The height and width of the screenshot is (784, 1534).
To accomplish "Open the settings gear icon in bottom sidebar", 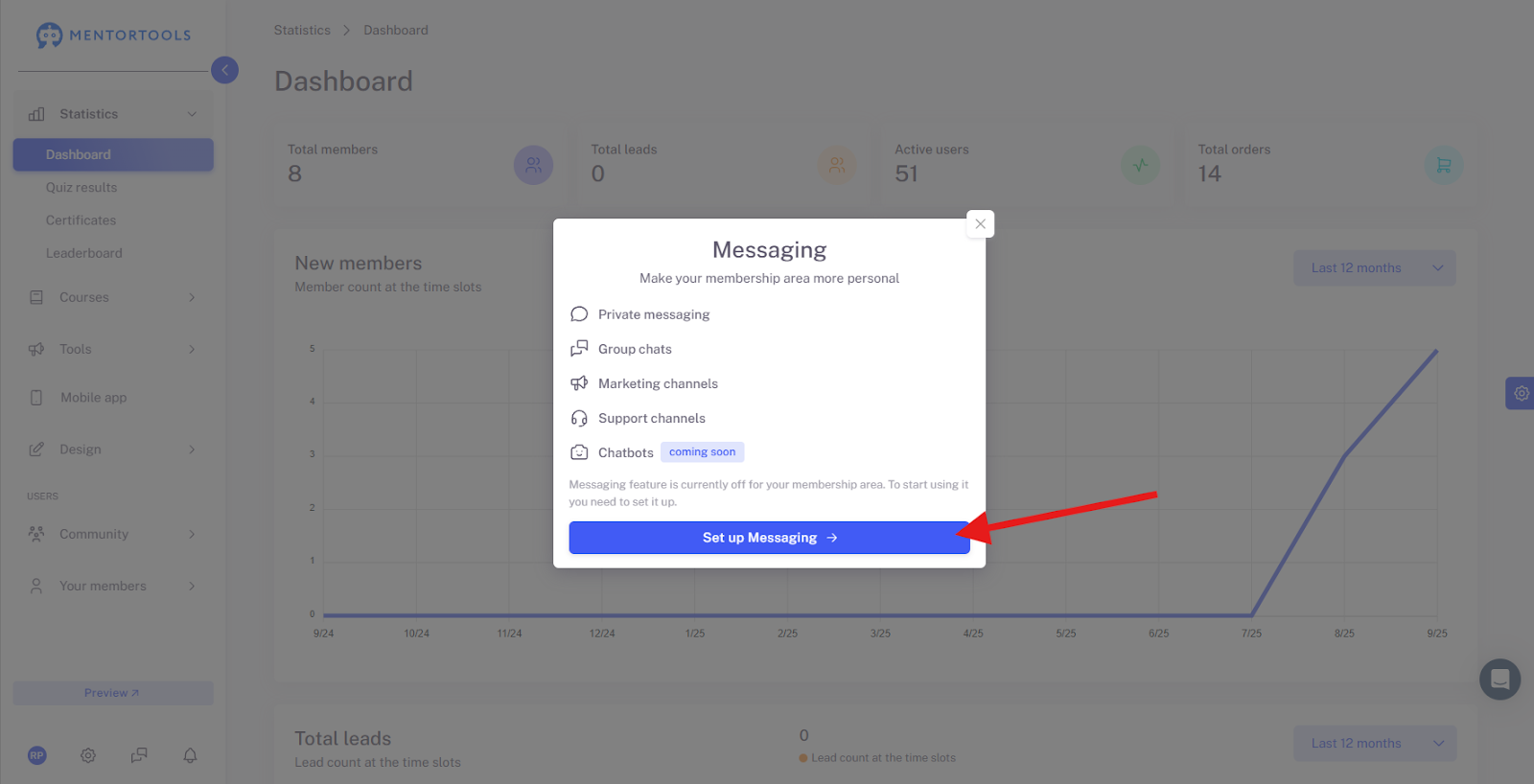I will [88, 755].
